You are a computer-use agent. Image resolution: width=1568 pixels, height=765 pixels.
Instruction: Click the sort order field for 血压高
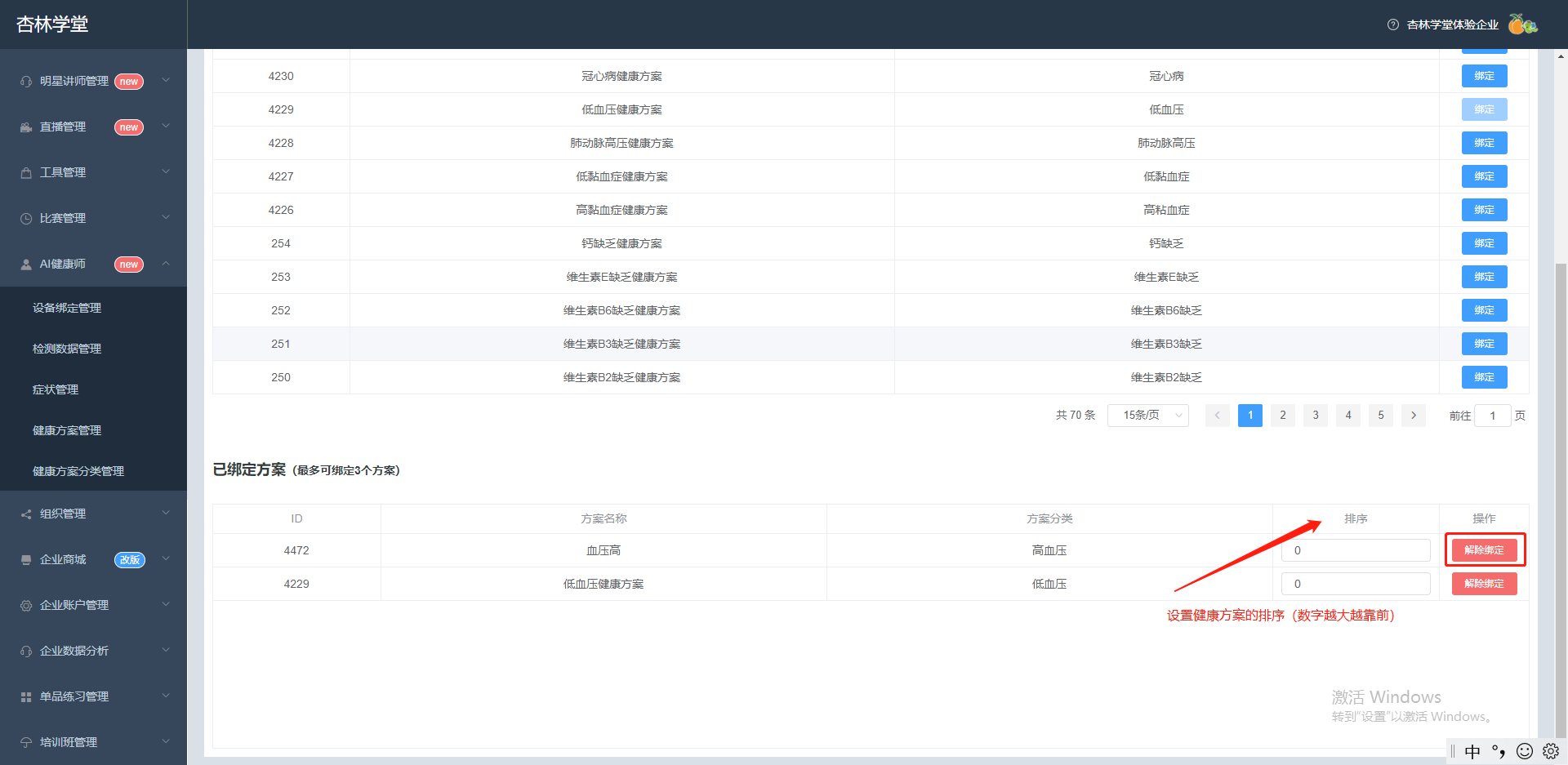(x=1356, y=550)
